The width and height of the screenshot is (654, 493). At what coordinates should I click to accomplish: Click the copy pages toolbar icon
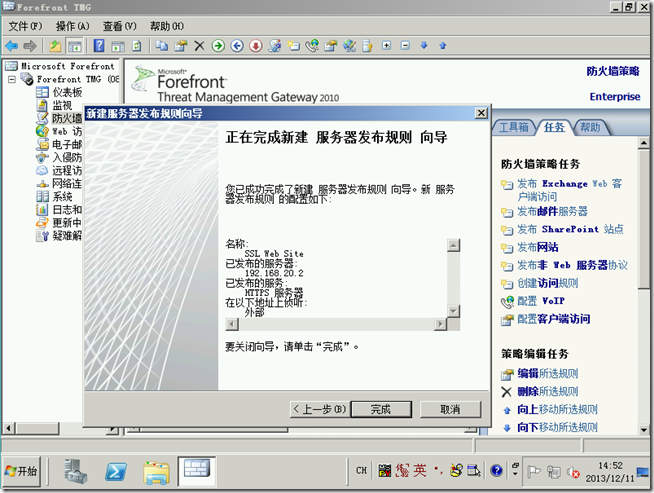161,46
